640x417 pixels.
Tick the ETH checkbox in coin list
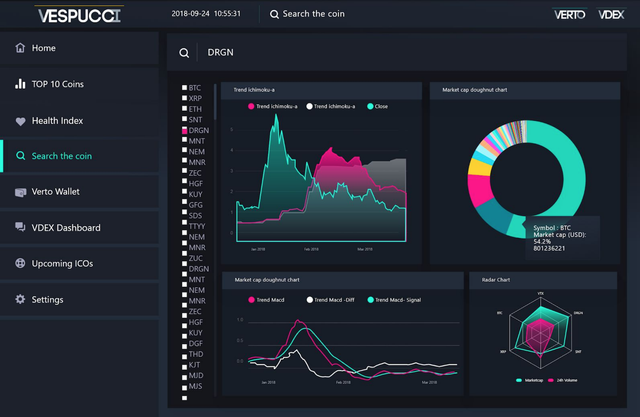(184, 109)
